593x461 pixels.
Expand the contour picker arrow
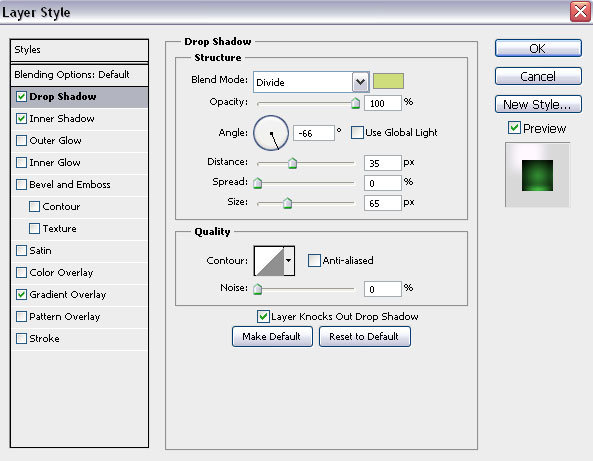click(x=289, y=261)
